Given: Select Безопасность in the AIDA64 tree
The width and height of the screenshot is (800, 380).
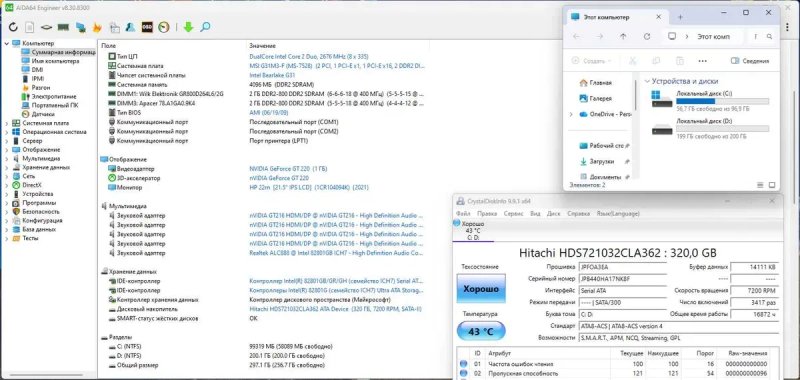Looking at the screenshot, I should click(41, 212).
